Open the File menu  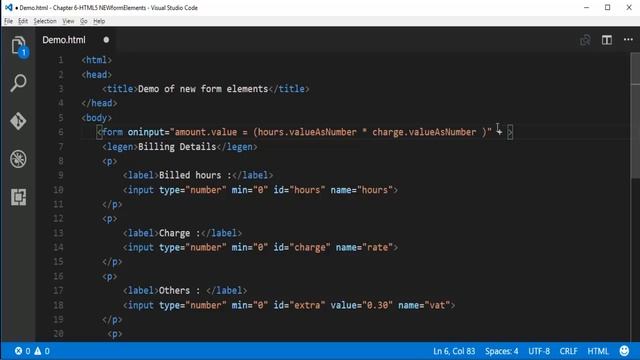pyautogui.click(x=8, y=21)
